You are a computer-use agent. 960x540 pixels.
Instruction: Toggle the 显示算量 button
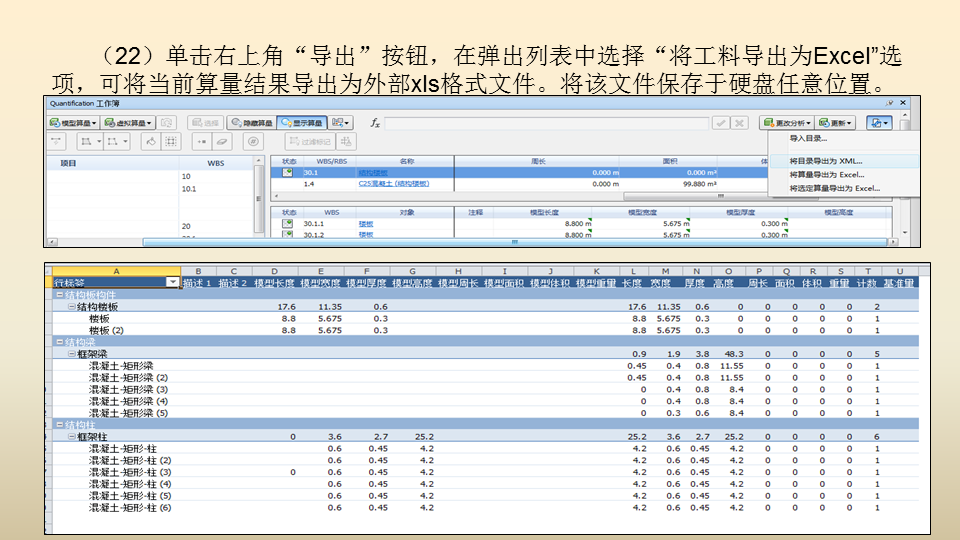tap(302, 123)
